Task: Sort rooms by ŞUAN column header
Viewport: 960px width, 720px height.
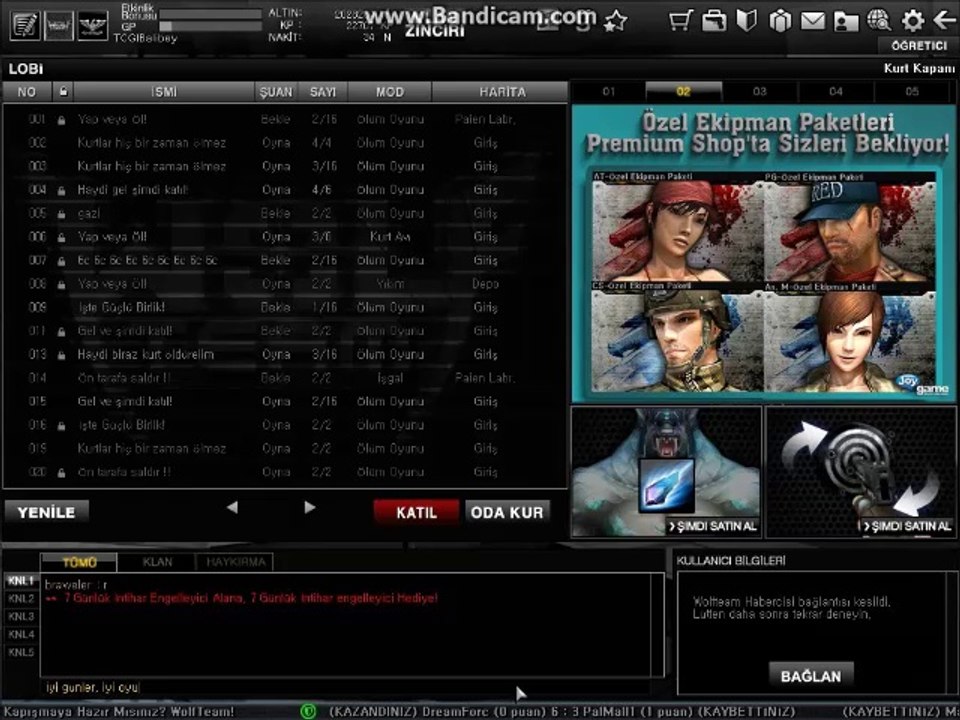Action: pos(276,92)
